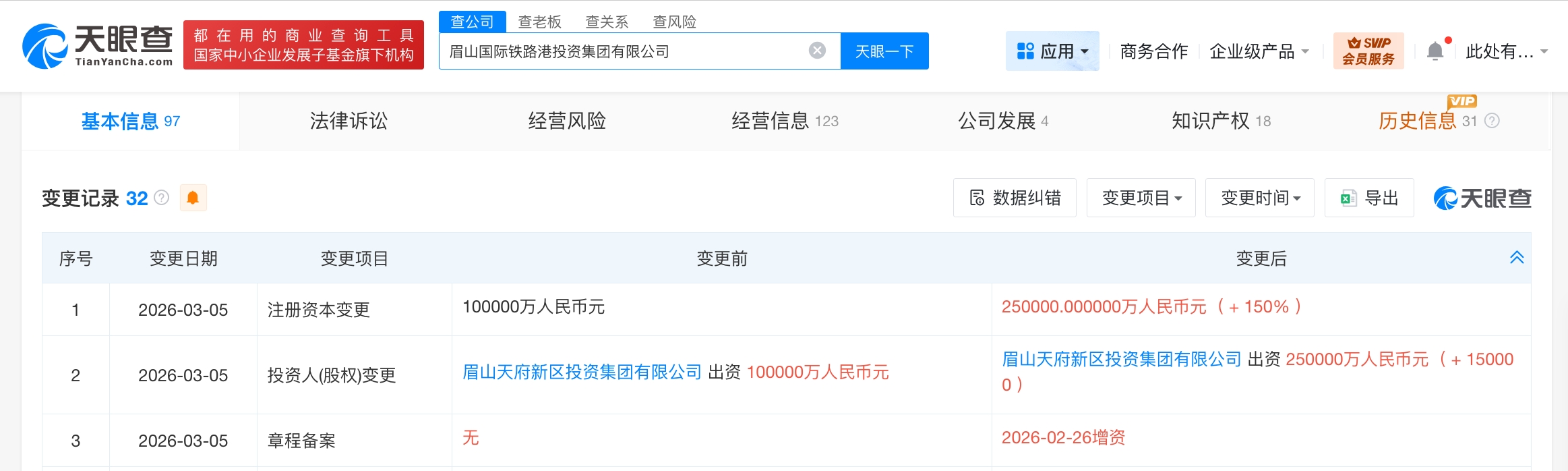Viewport: 1568px width, 471px height.
Task: Collapse table with double-chevron icon
Action: pyautogui.click(x=1517, y=258)
